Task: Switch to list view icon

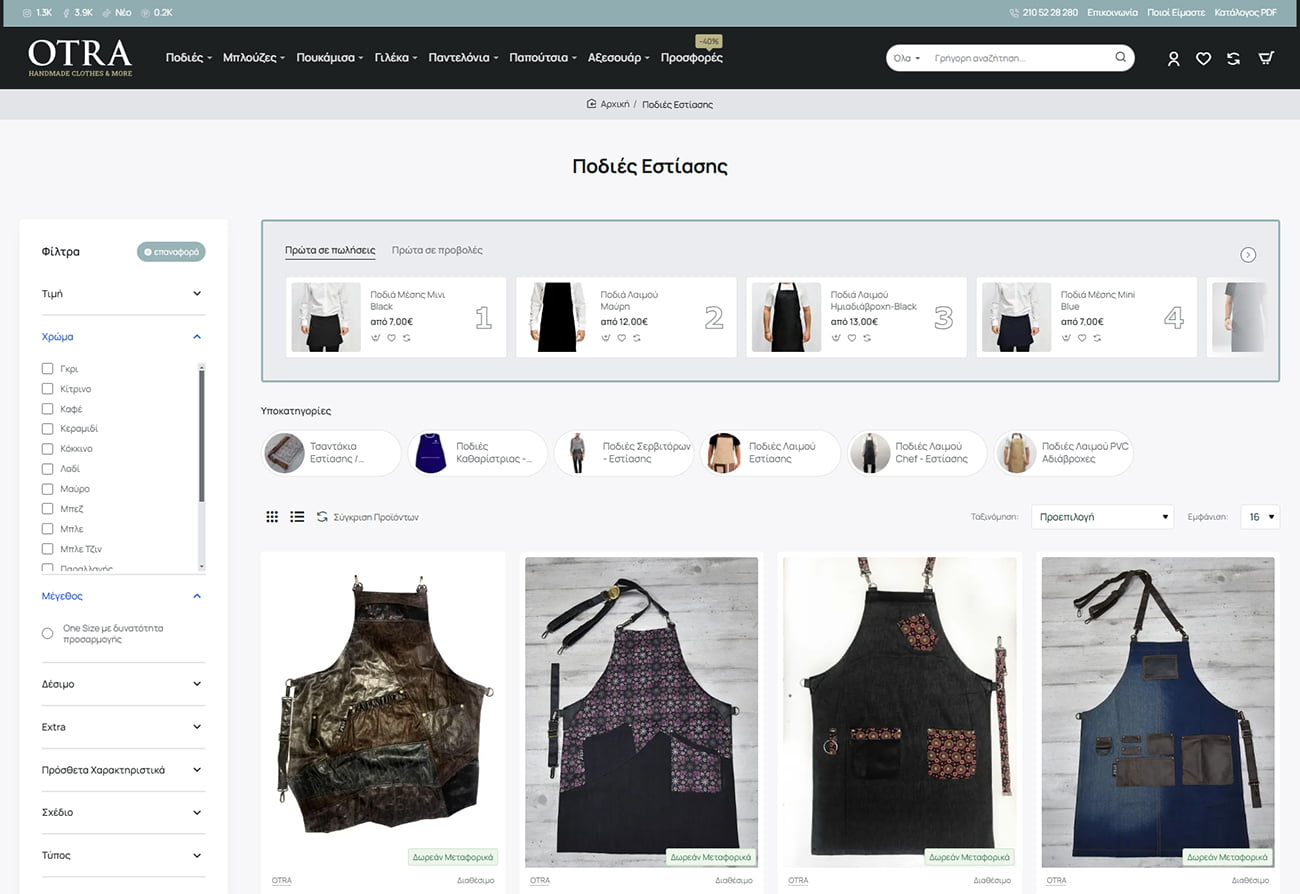Action: 297,517
